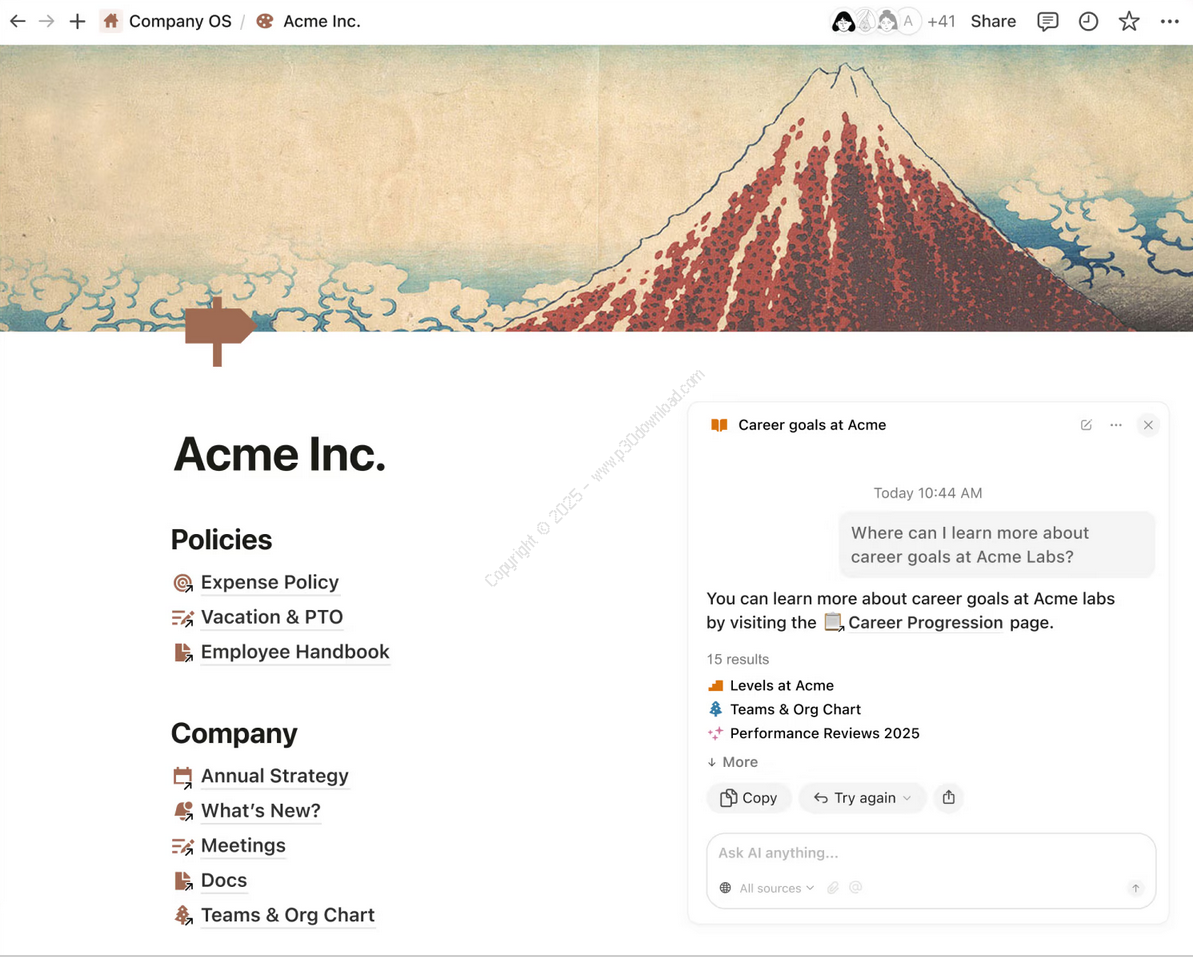Click the Expense Policy target icon
Viewport: 1193px width, 957px height.
coord(183,583)
